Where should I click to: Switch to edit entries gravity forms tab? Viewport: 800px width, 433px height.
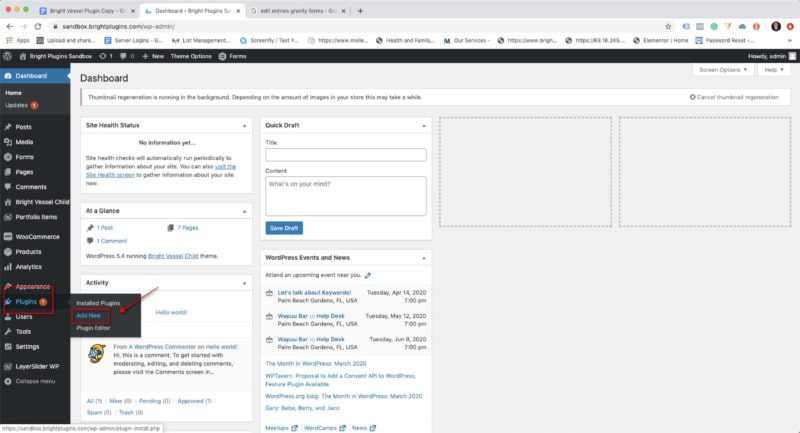tap(298, 11)
